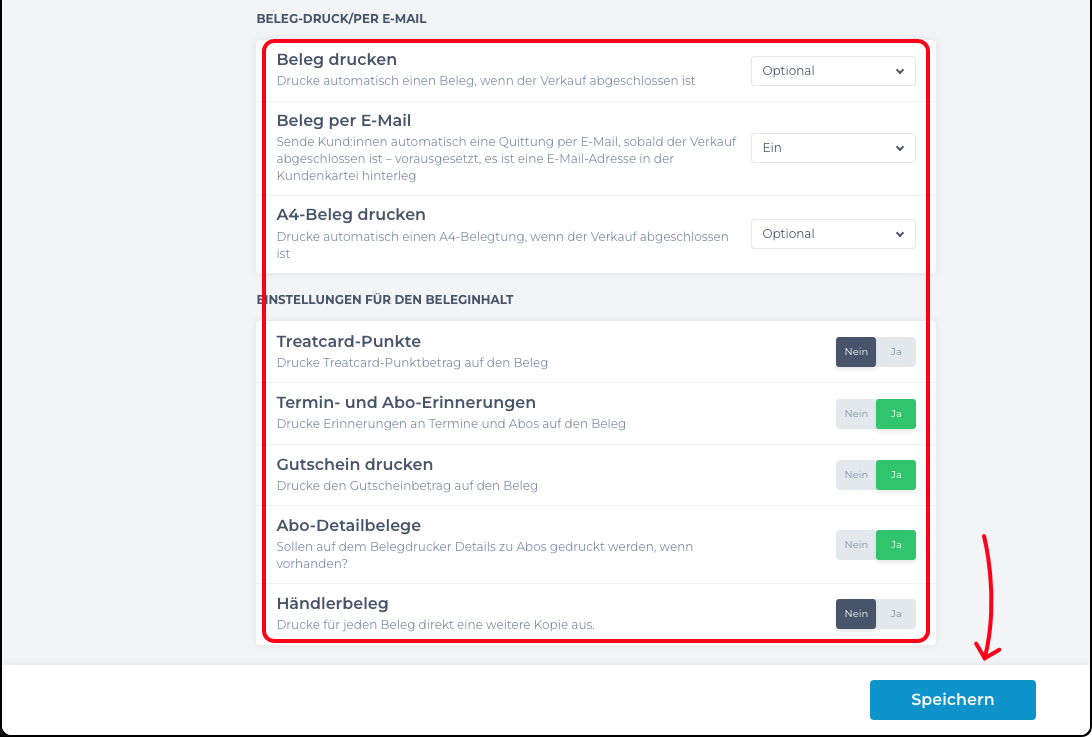Click the 'Händlerbeleg' setting title
The image size is (1092, 737).
tap(332, 604)
